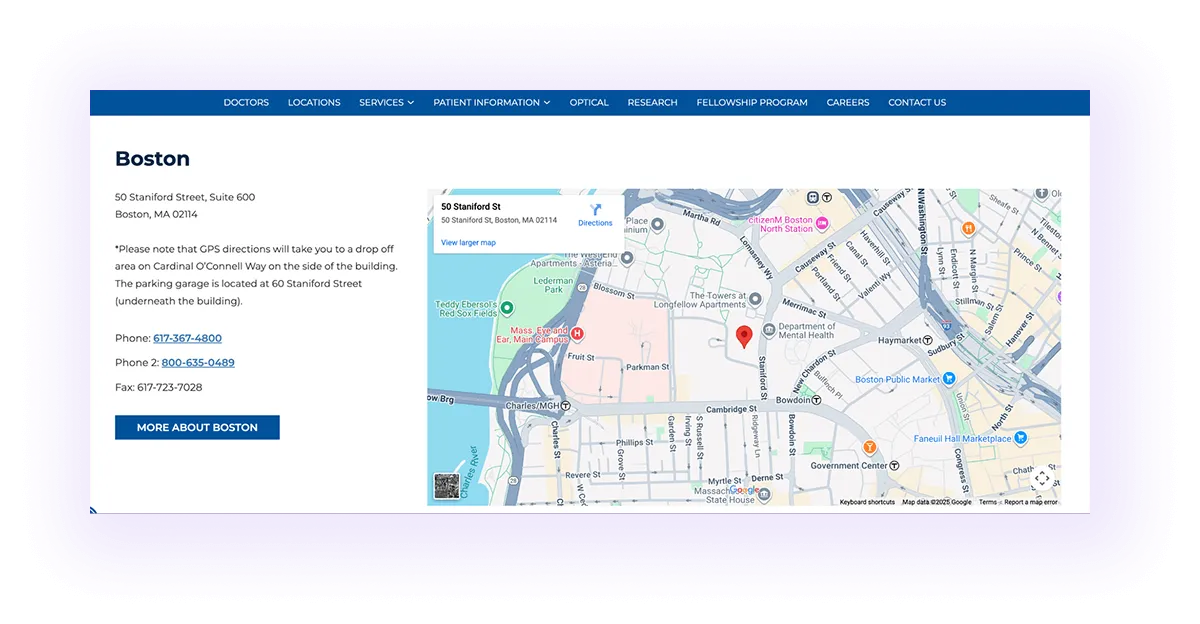Select the hospital icon at Mass Eye and Ear
1200x624 pixels.
tap(577, 334)
